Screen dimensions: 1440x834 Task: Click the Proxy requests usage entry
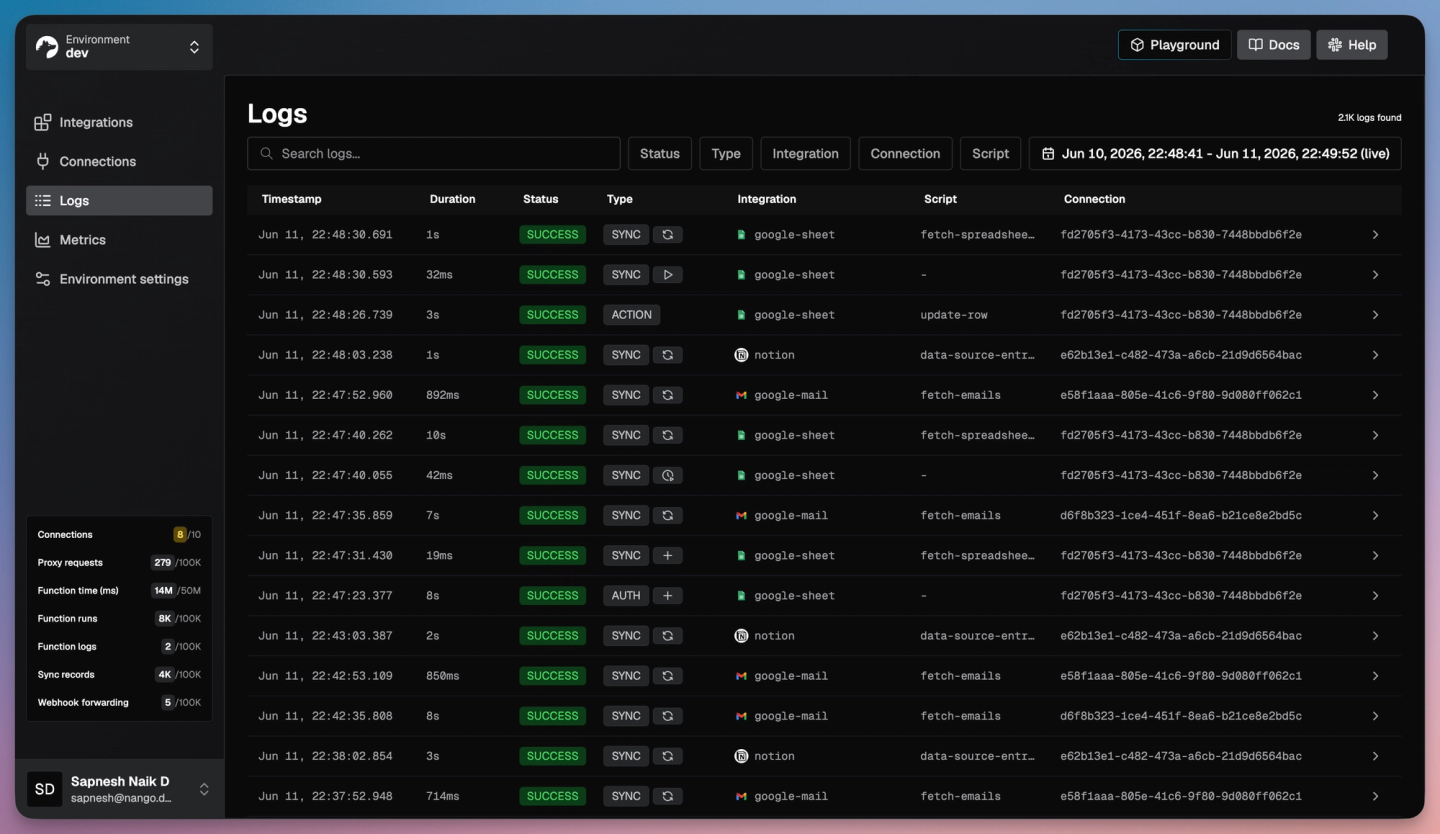tap(119, 563)
